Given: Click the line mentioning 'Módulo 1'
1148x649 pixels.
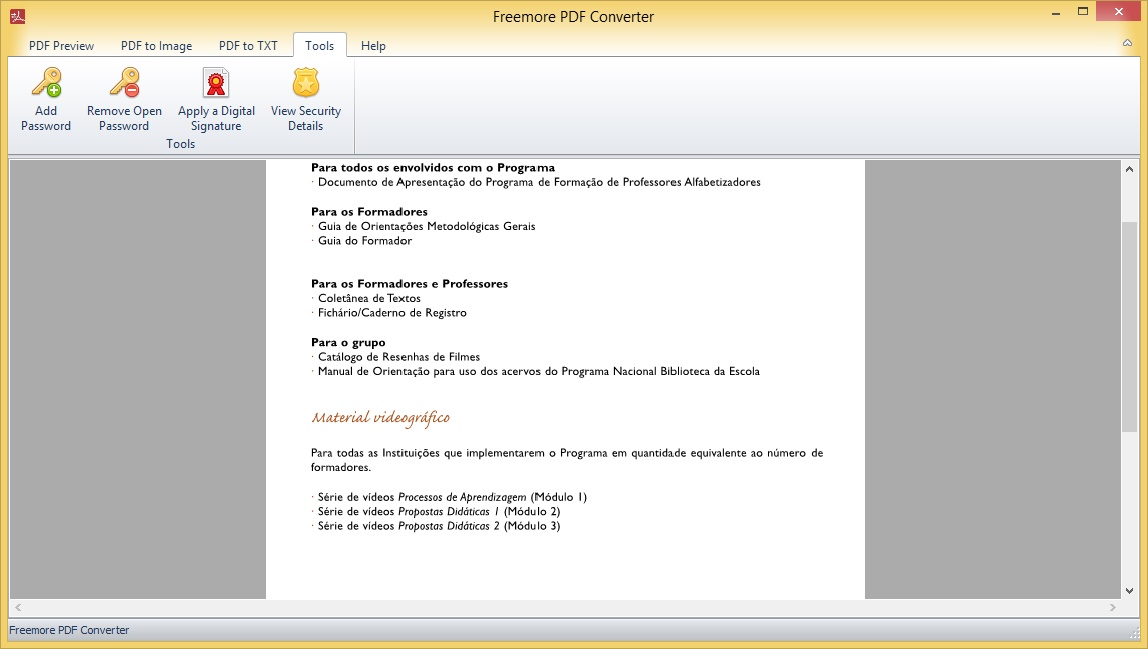Looking at the screenshot, I should tap(452, 497).
